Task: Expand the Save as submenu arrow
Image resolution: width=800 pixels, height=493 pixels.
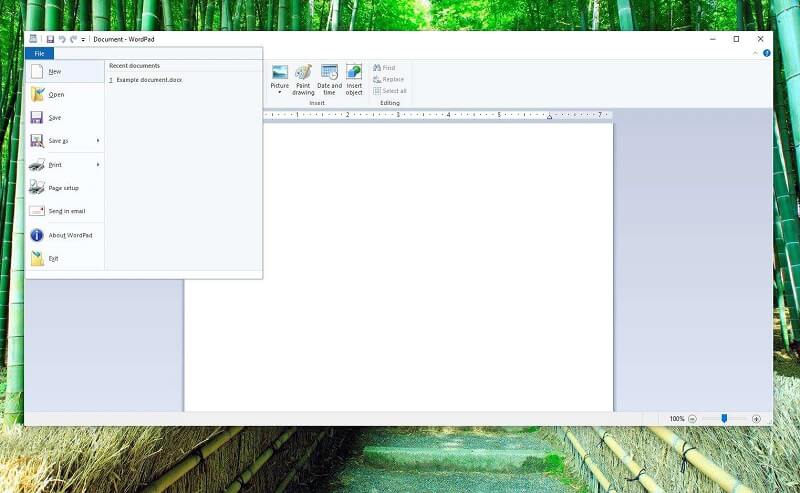Action: click(x=98, y=140)
